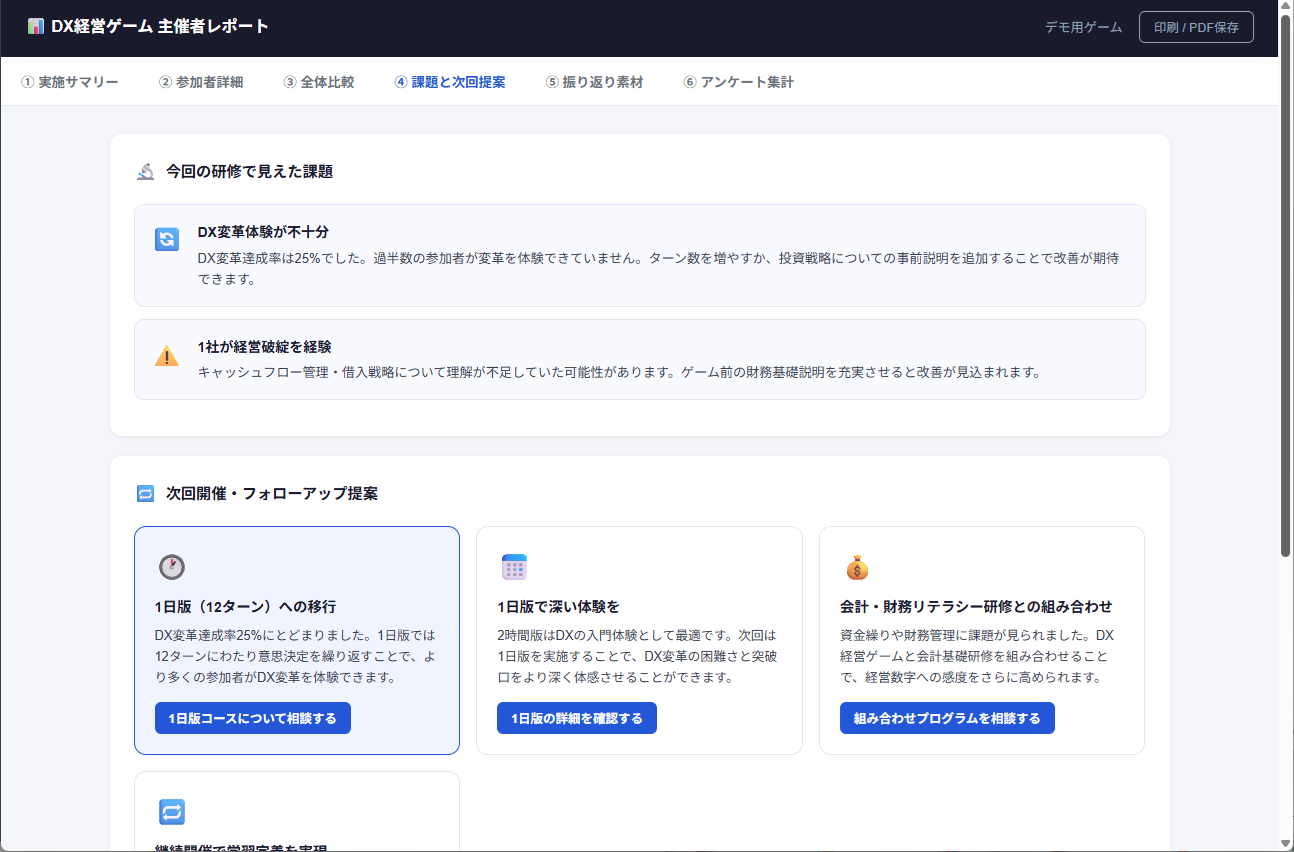1294x852 pixels.
Task: Click the 次回開催・フォローアップ提案 section heading
Action: (272, 494)
